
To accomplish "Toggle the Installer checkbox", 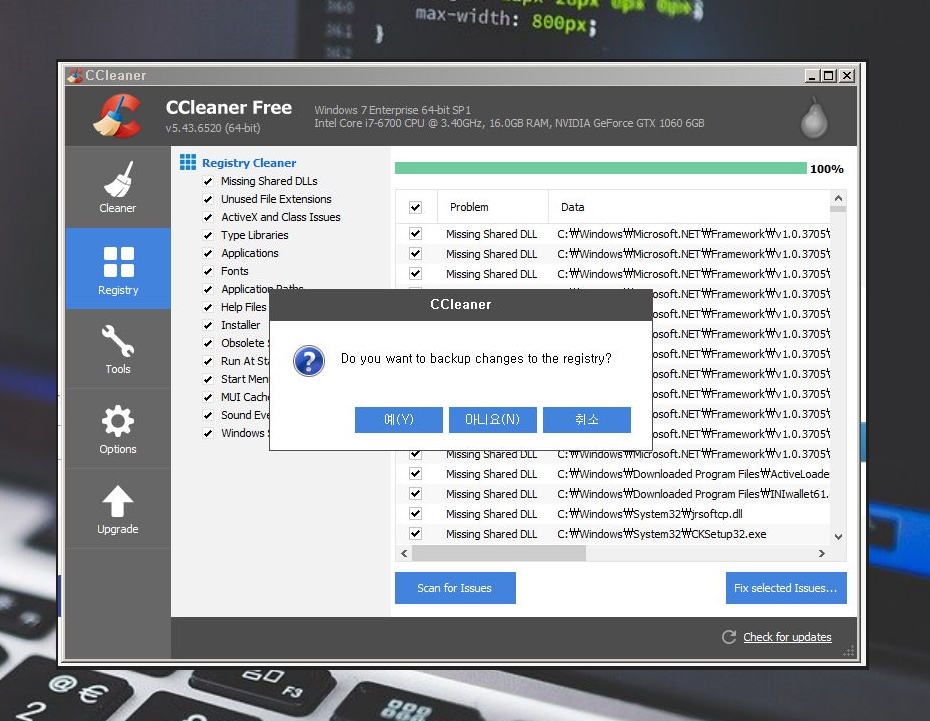I will 208,326.
